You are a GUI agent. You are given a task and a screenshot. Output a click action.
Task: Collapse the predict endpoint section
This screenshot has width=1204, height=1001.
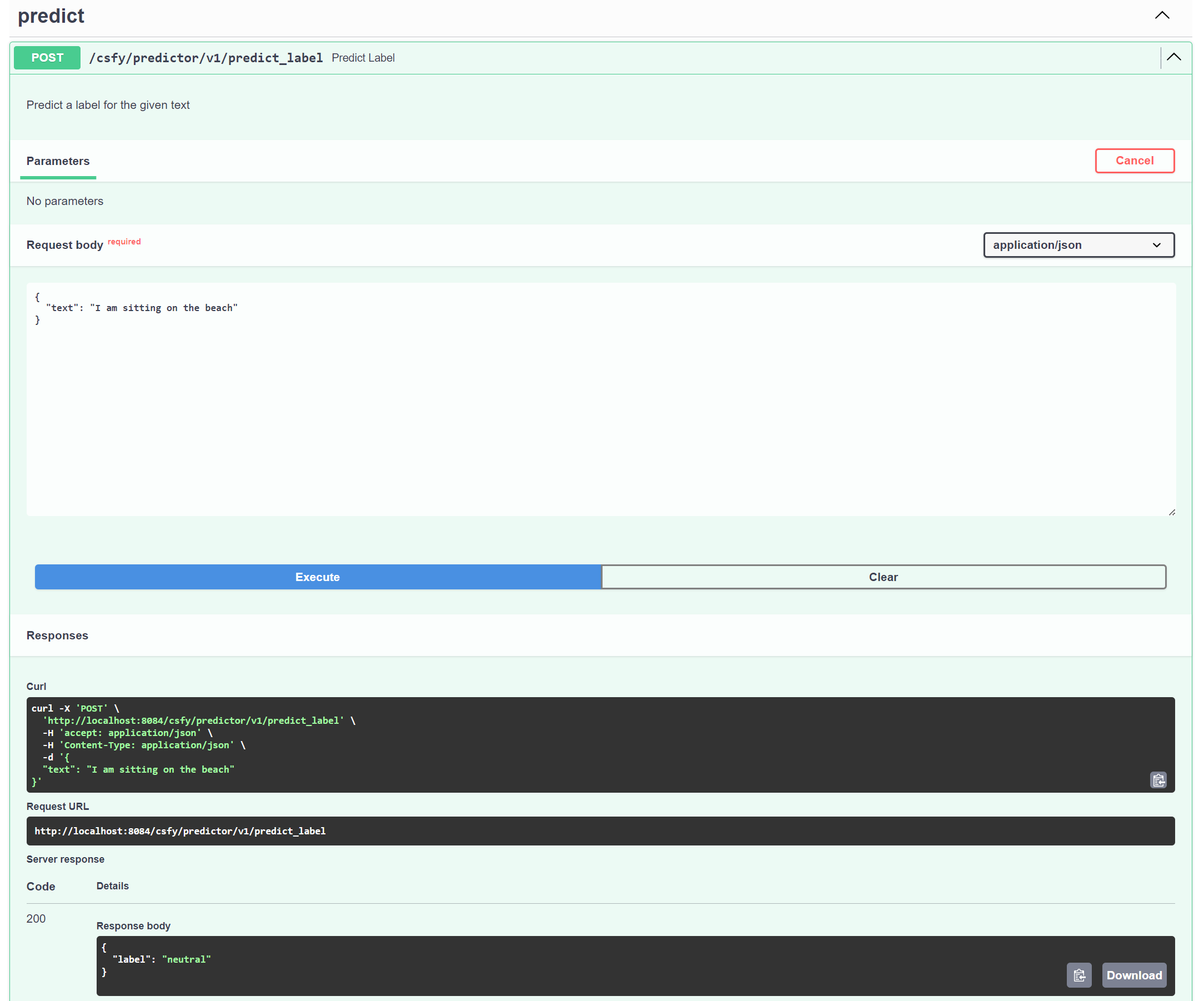coord(1175,57)
